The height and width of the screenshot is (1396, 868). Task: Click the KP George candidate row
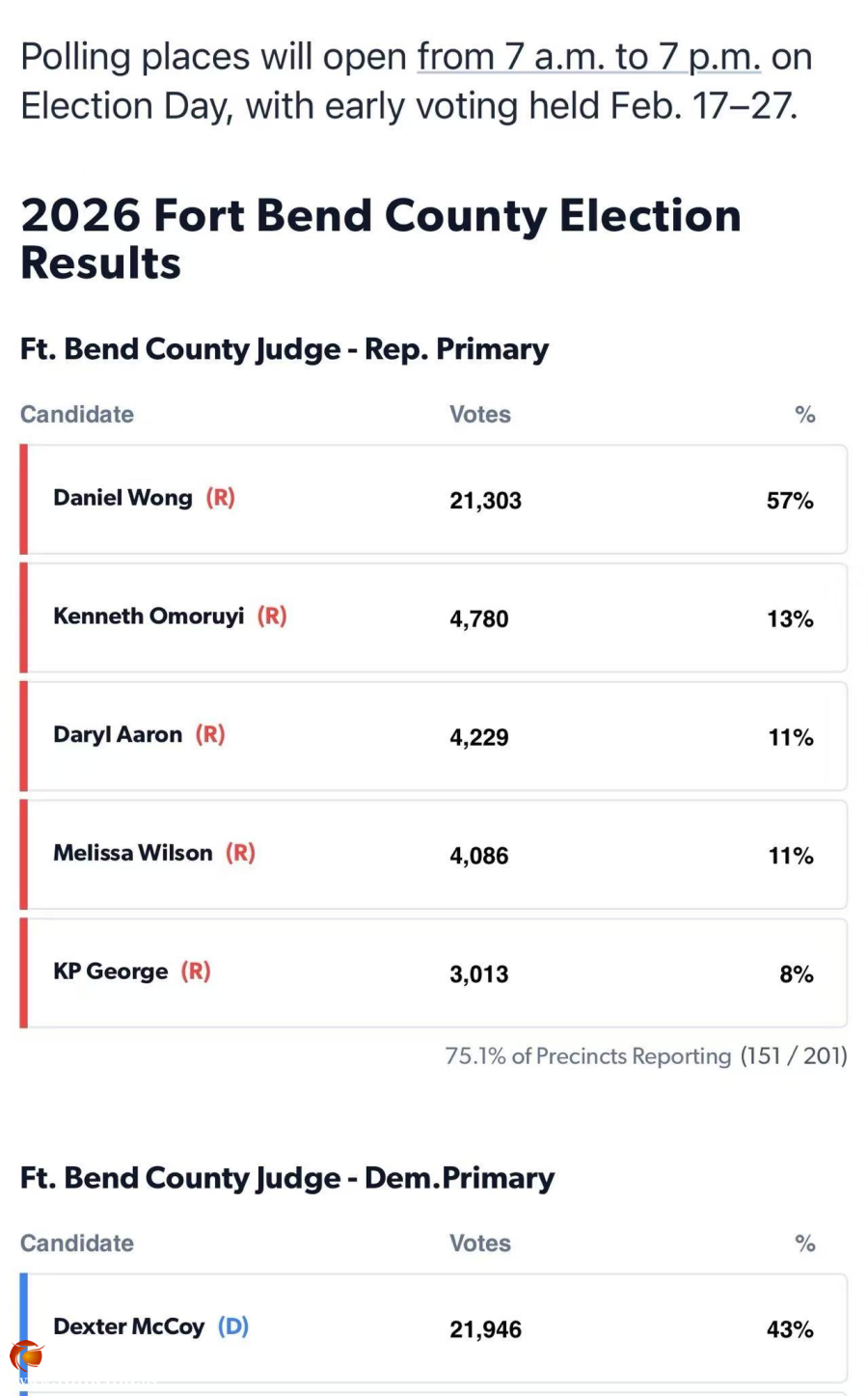coord(434,972)
